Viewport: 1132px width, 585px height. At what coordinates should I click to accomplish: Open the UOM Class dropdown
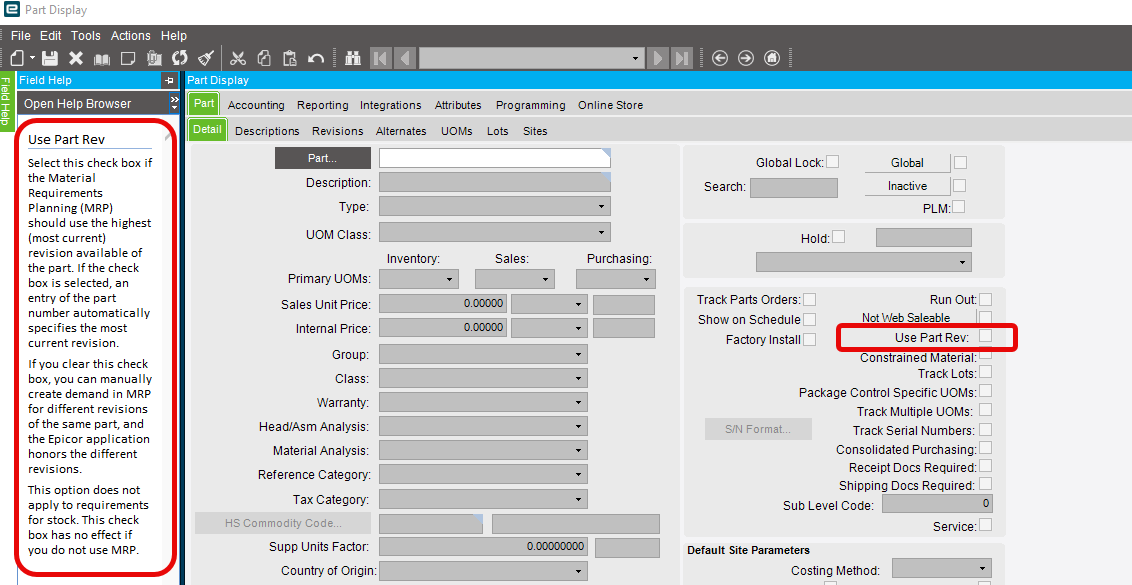click(x=495, y=233)
